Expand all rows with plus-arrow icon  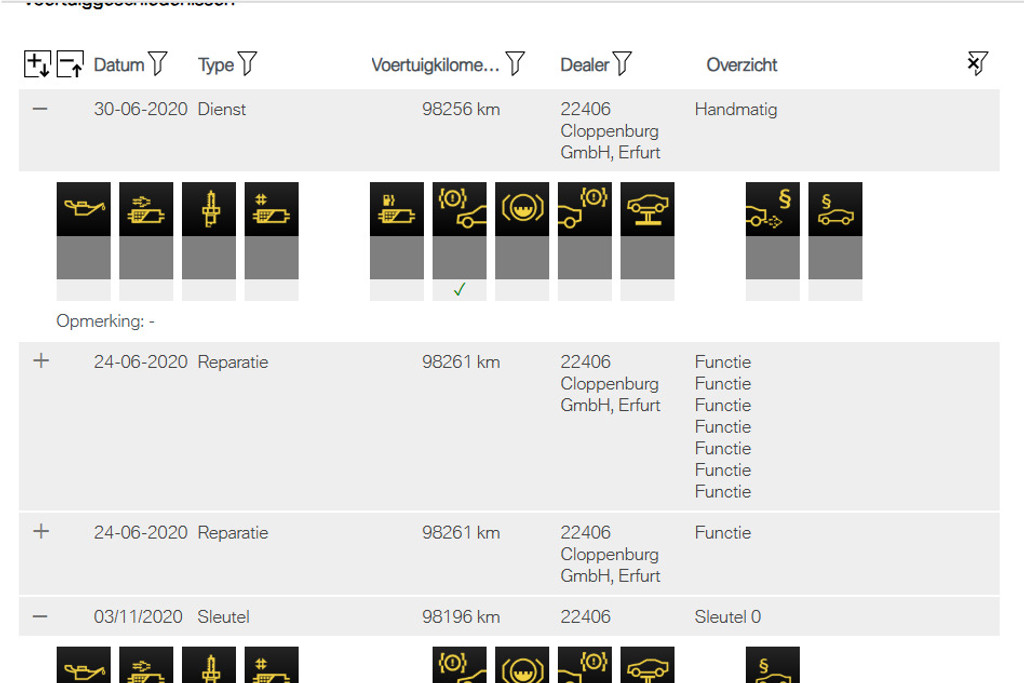[x=37, y=64]
